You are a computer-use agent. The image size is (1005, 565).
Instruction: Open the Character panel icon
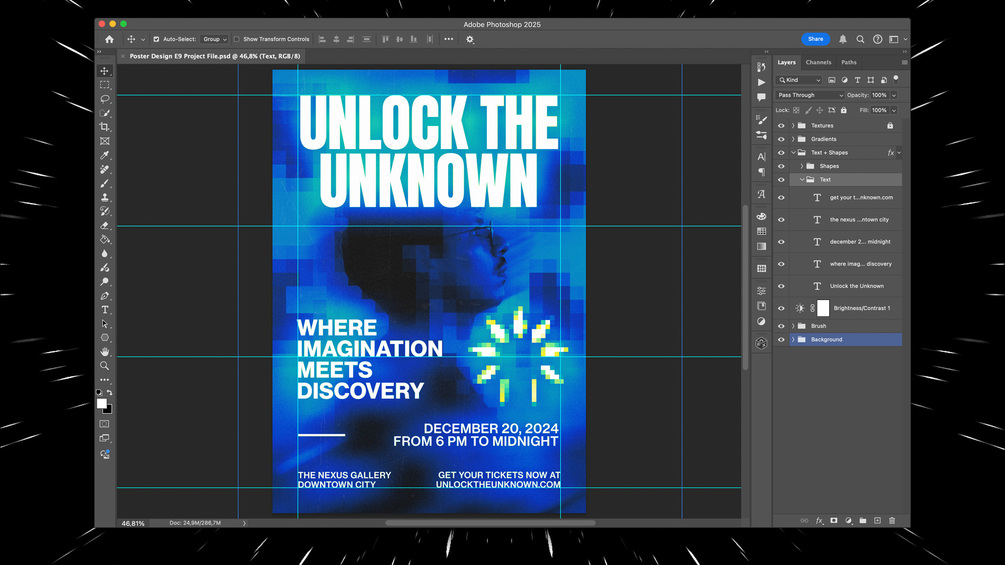pos(761,157)
